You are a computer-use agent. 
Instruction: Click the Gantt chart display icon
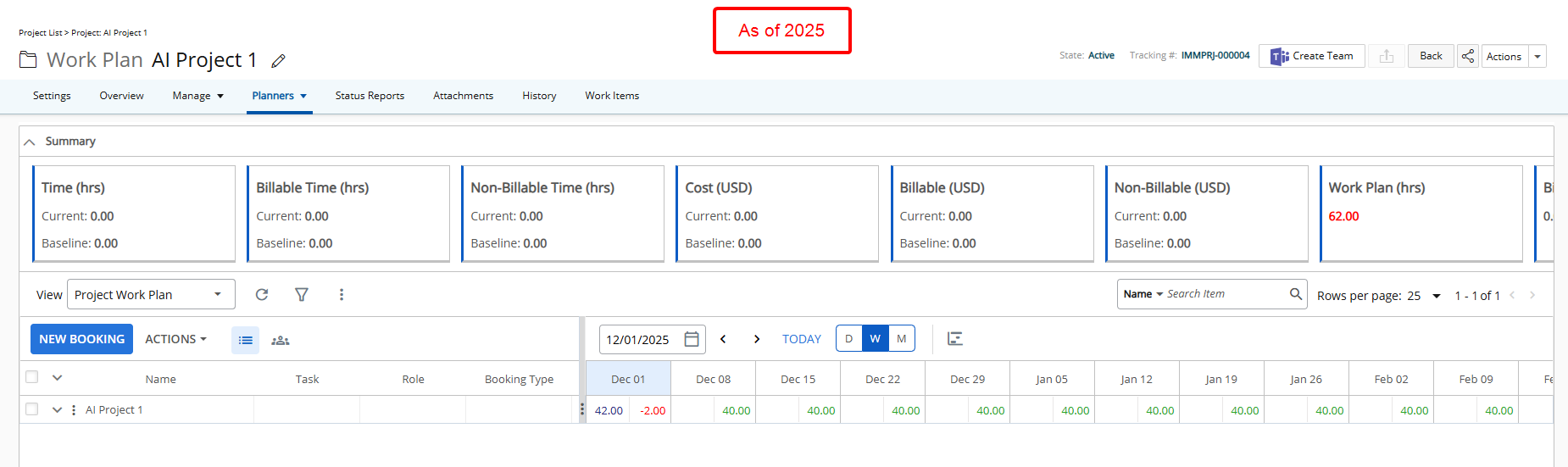pyautogui.click(x=955, y=339)
